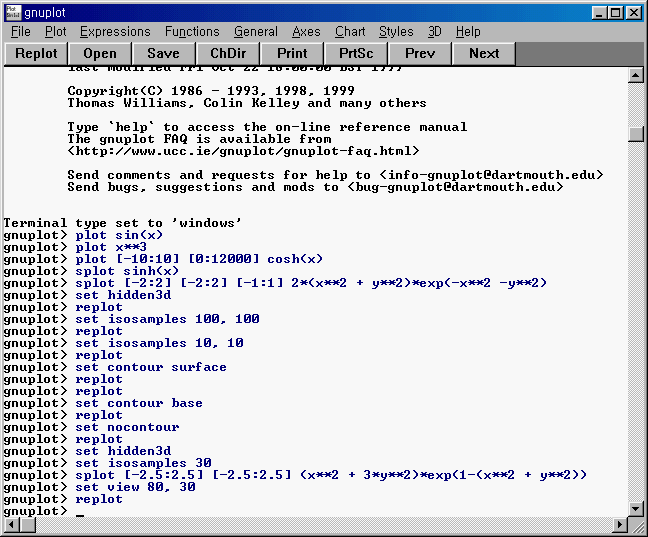
Task: Click the Print toolbar button
Action: 292,54
